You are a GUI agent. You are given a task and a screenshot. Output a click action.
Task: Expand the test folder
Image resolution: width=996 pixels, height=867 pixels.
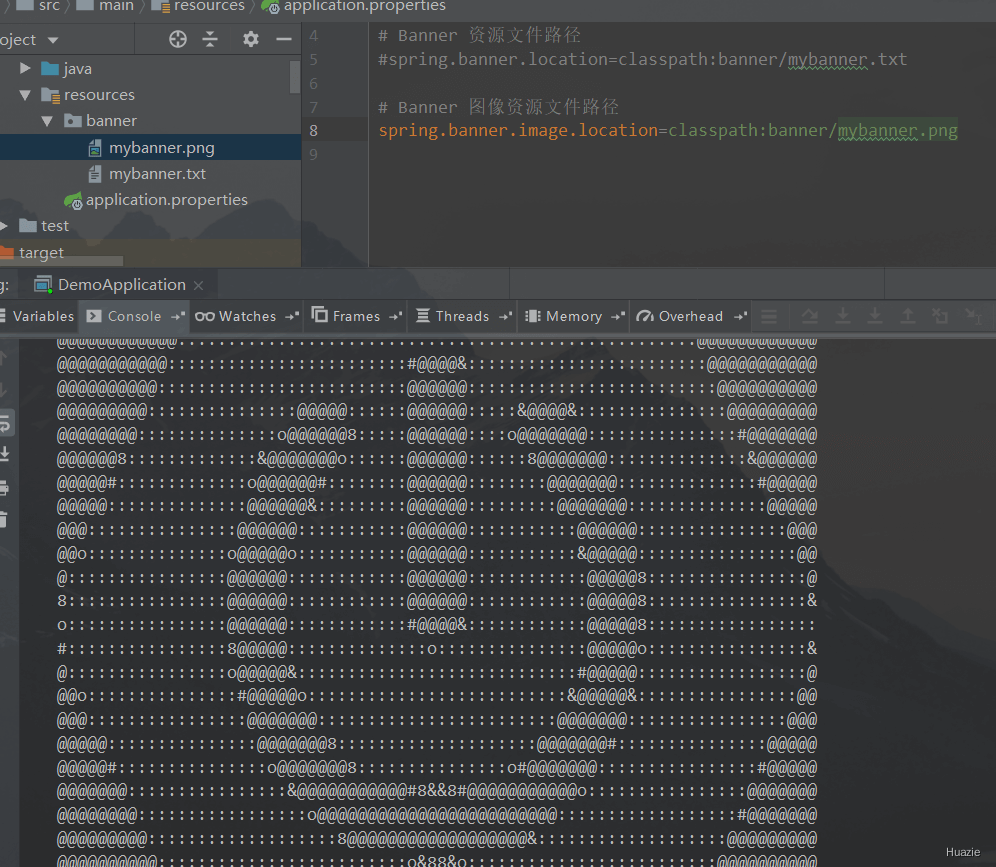[4, 225]
